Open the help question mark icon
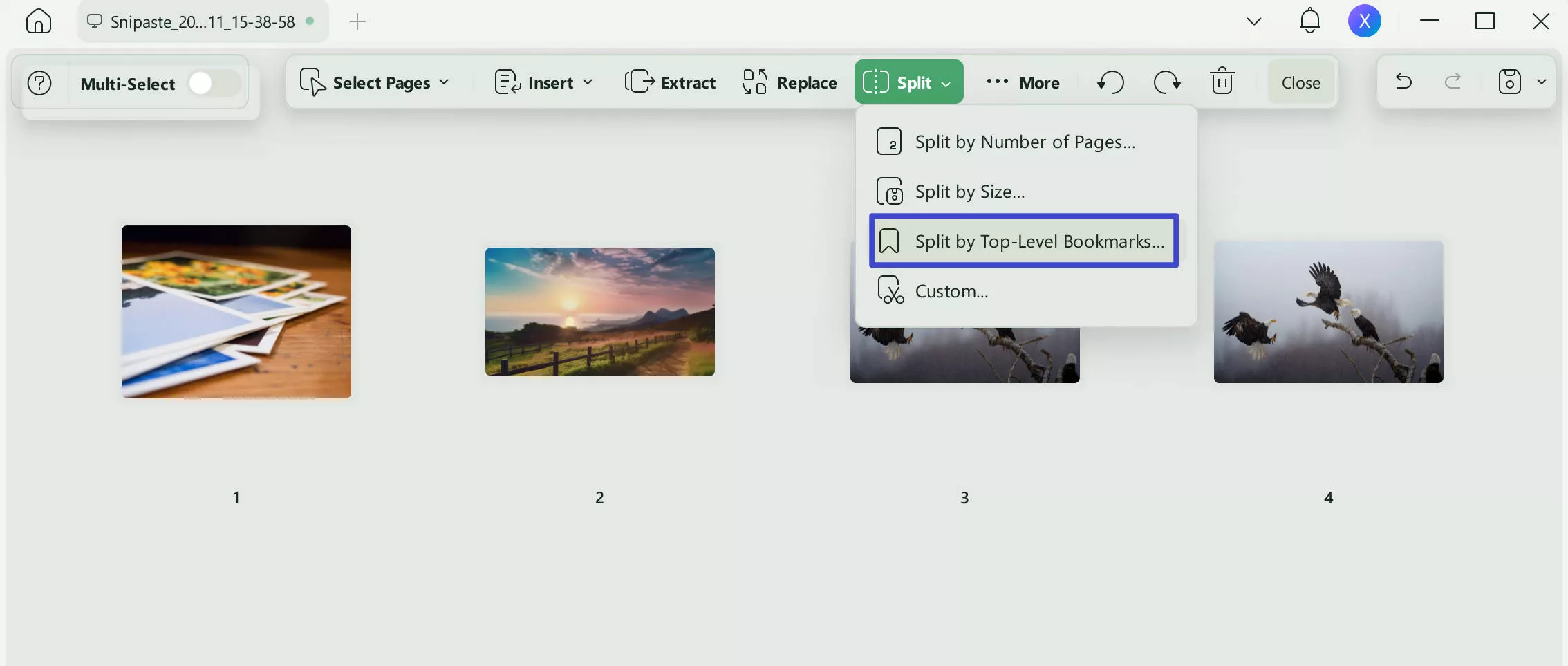This screenshot has width=1568, height=666. [x=39, y=84]
